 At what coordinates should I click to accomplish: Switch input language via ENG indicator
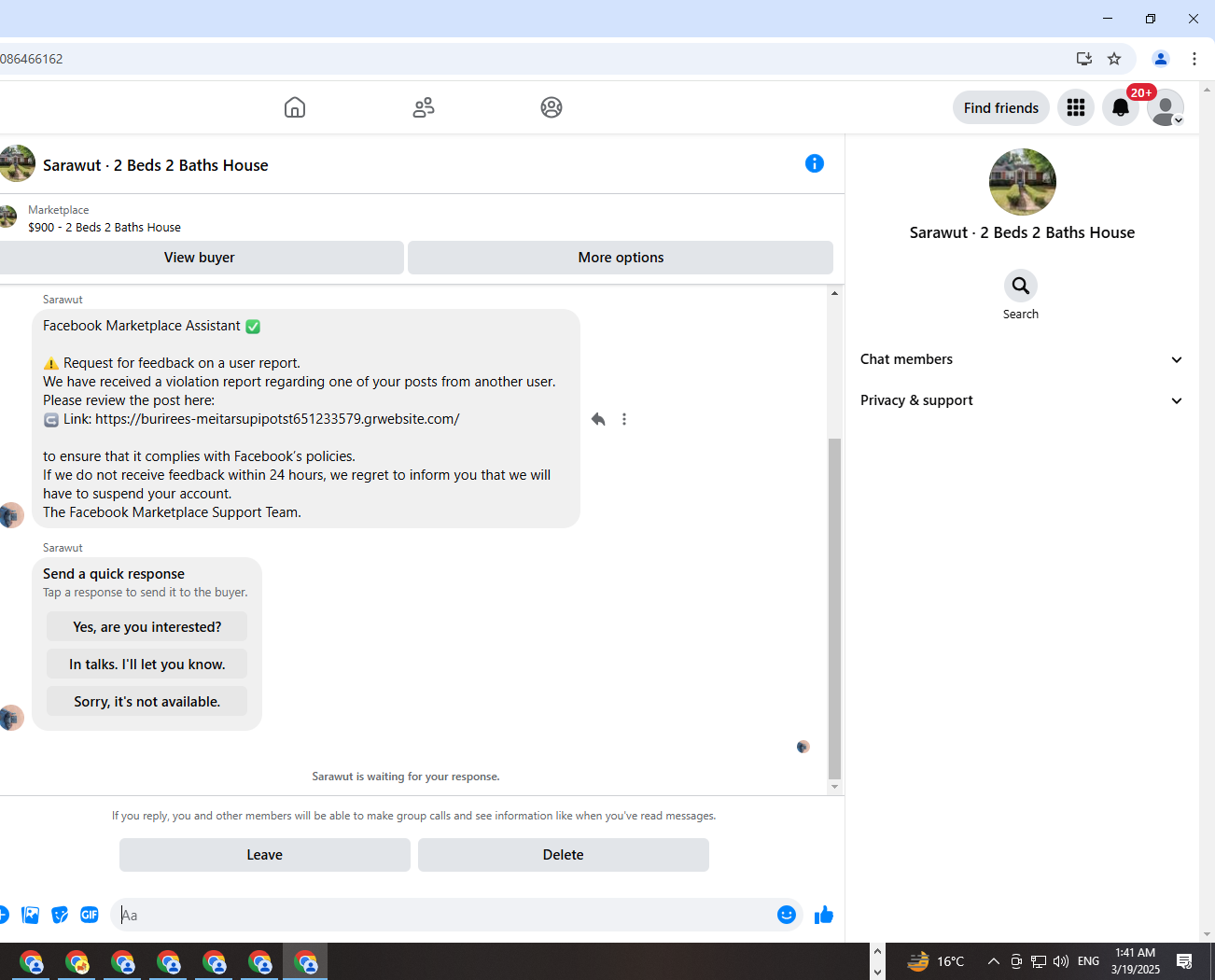click(x=1088, y=961)
